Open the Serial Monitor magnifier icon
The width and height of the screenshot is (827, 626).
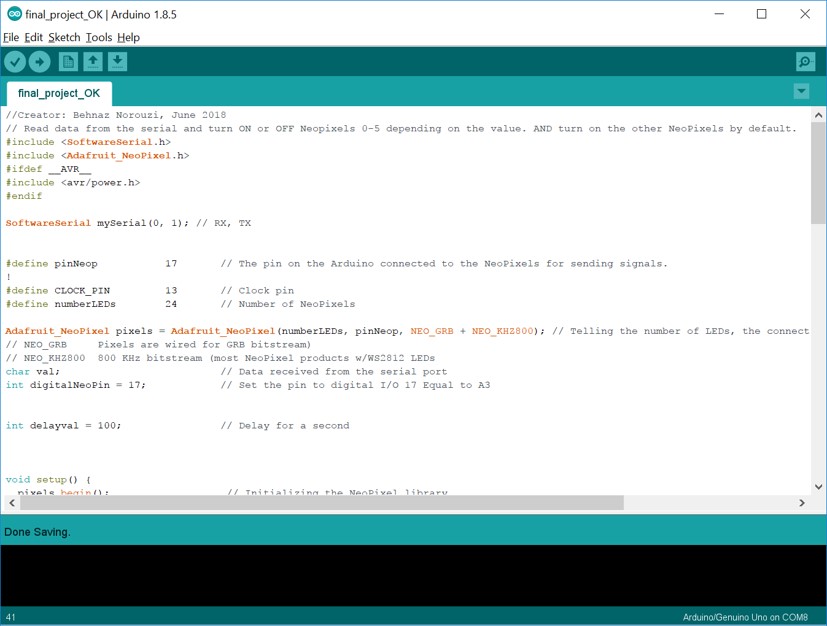tap(805, 62)
